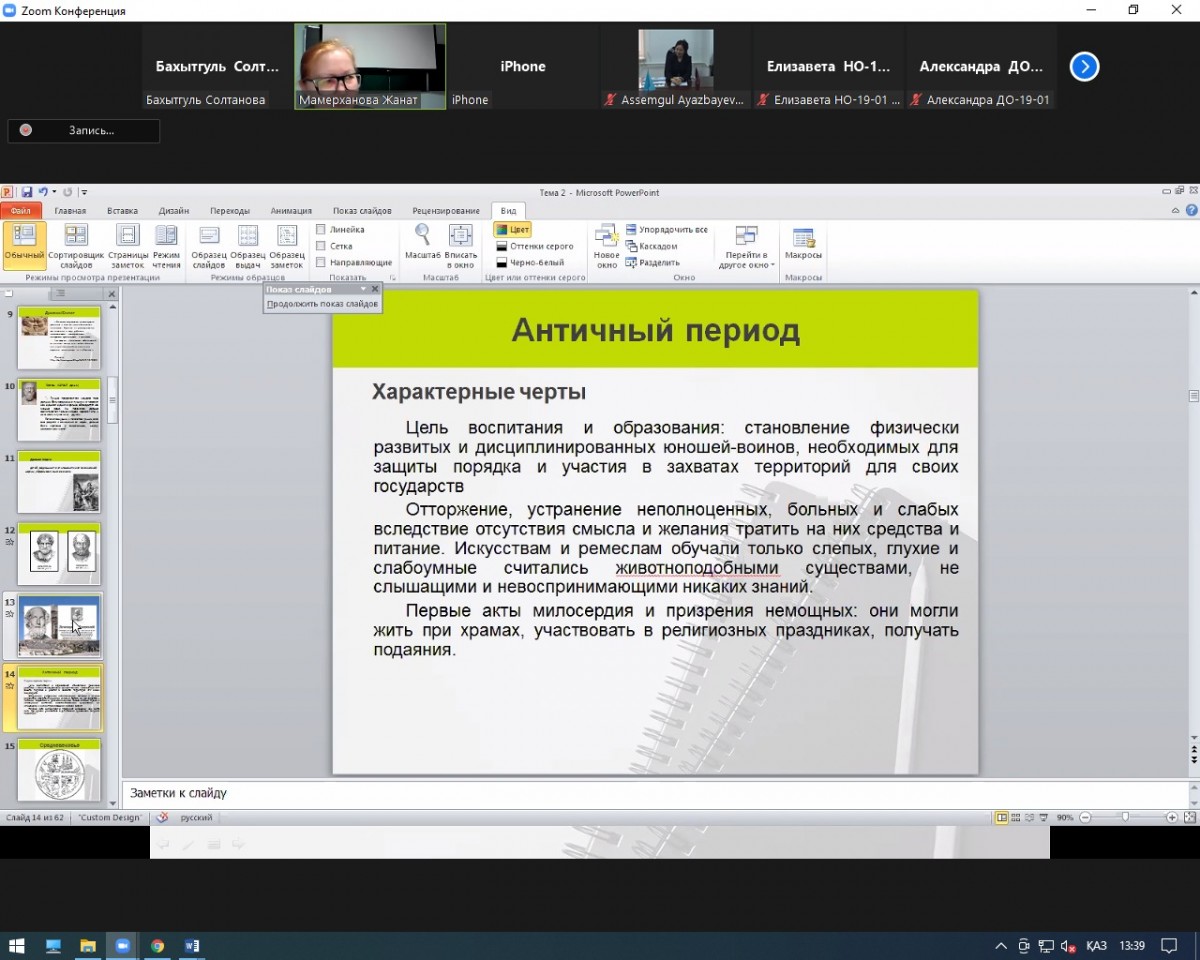The width and height of the screenshot is (1200, 960).
Task: Select Grayscale color mode
Action: [535, 246]
